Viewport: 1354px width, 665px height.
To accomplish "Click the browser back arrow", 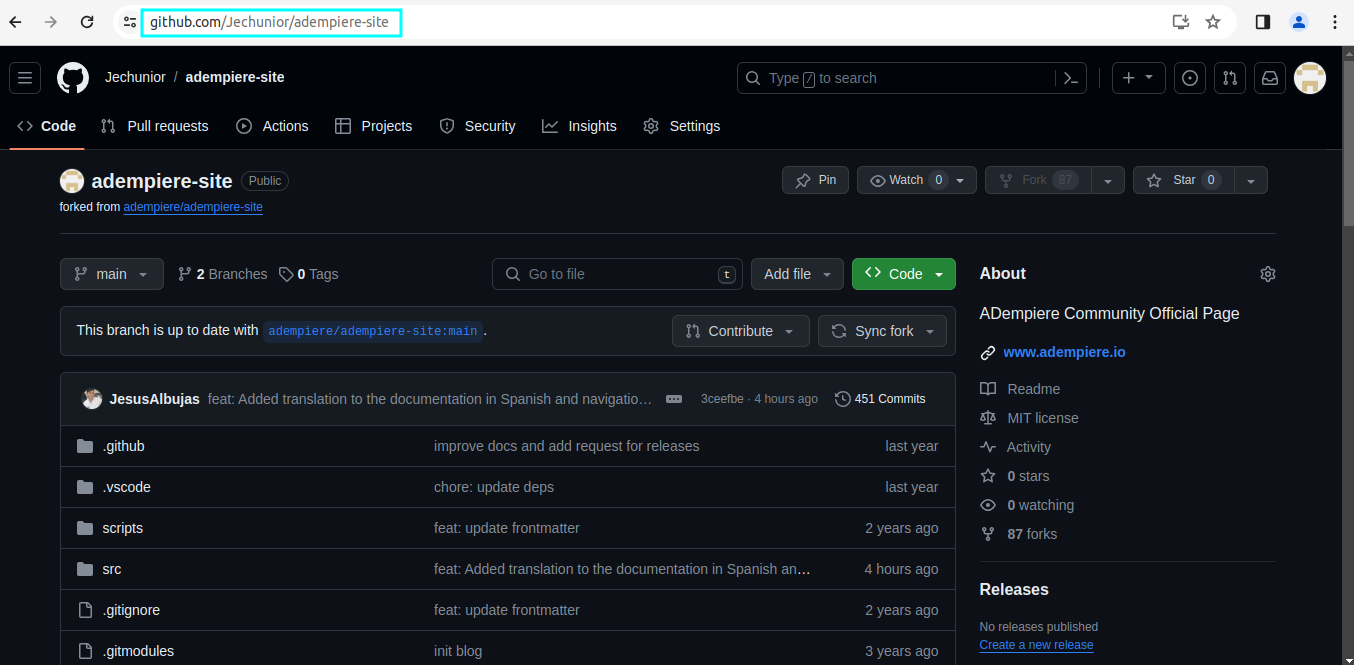I will pos(16,22).
